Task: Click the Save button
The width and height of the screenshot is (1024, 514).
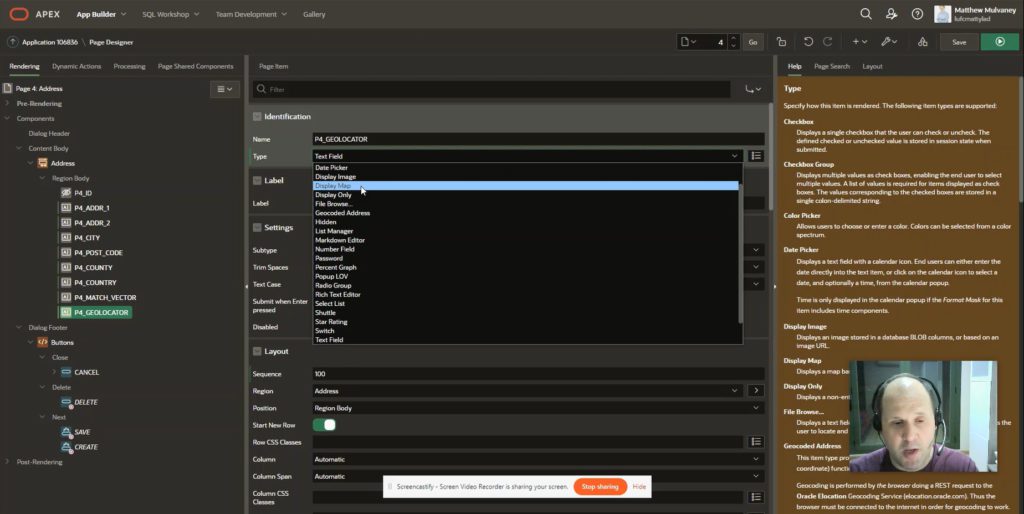Action: pyautogui.click(x=959, y=42)
